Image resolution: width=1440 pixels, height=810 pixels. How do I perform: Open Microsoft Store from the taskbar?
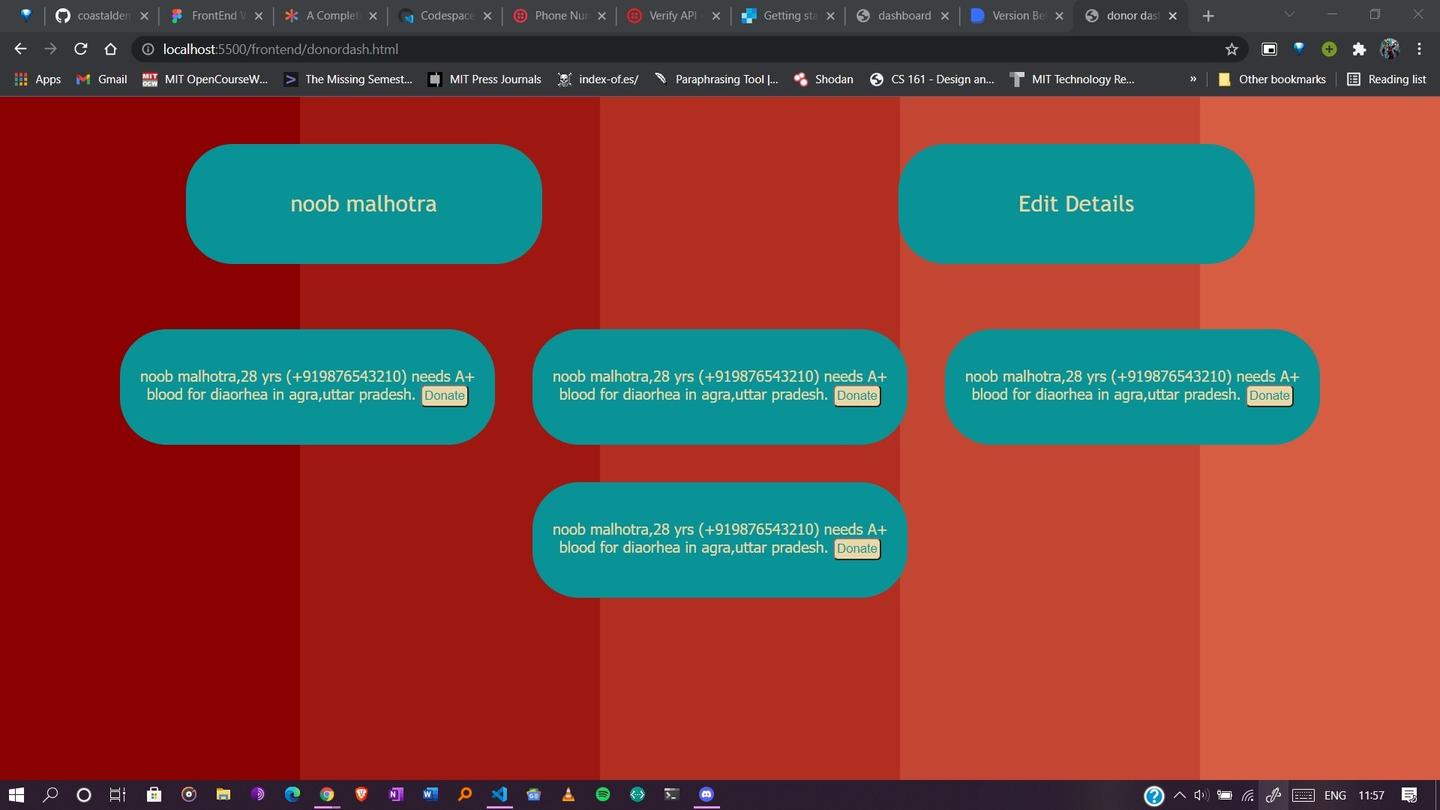click(x=153, y=795)
